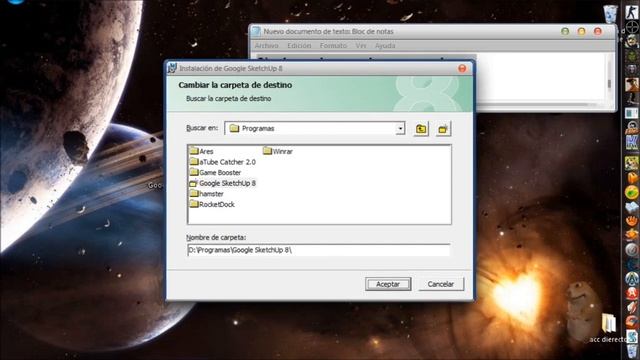The width and height of the screenshot is (640, 360).
Task: Open Ayuda menu in Bloc de notas
Action: [385, 46]
